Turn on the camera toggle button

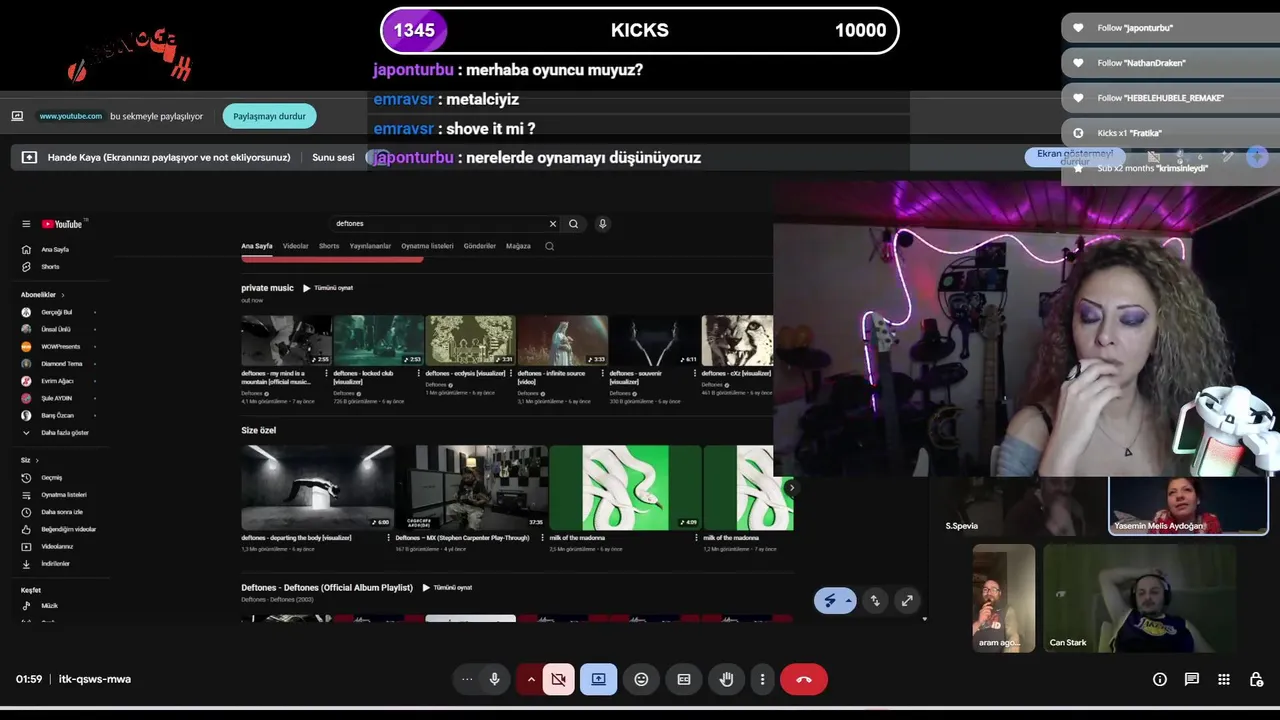(x=558, y=679)
